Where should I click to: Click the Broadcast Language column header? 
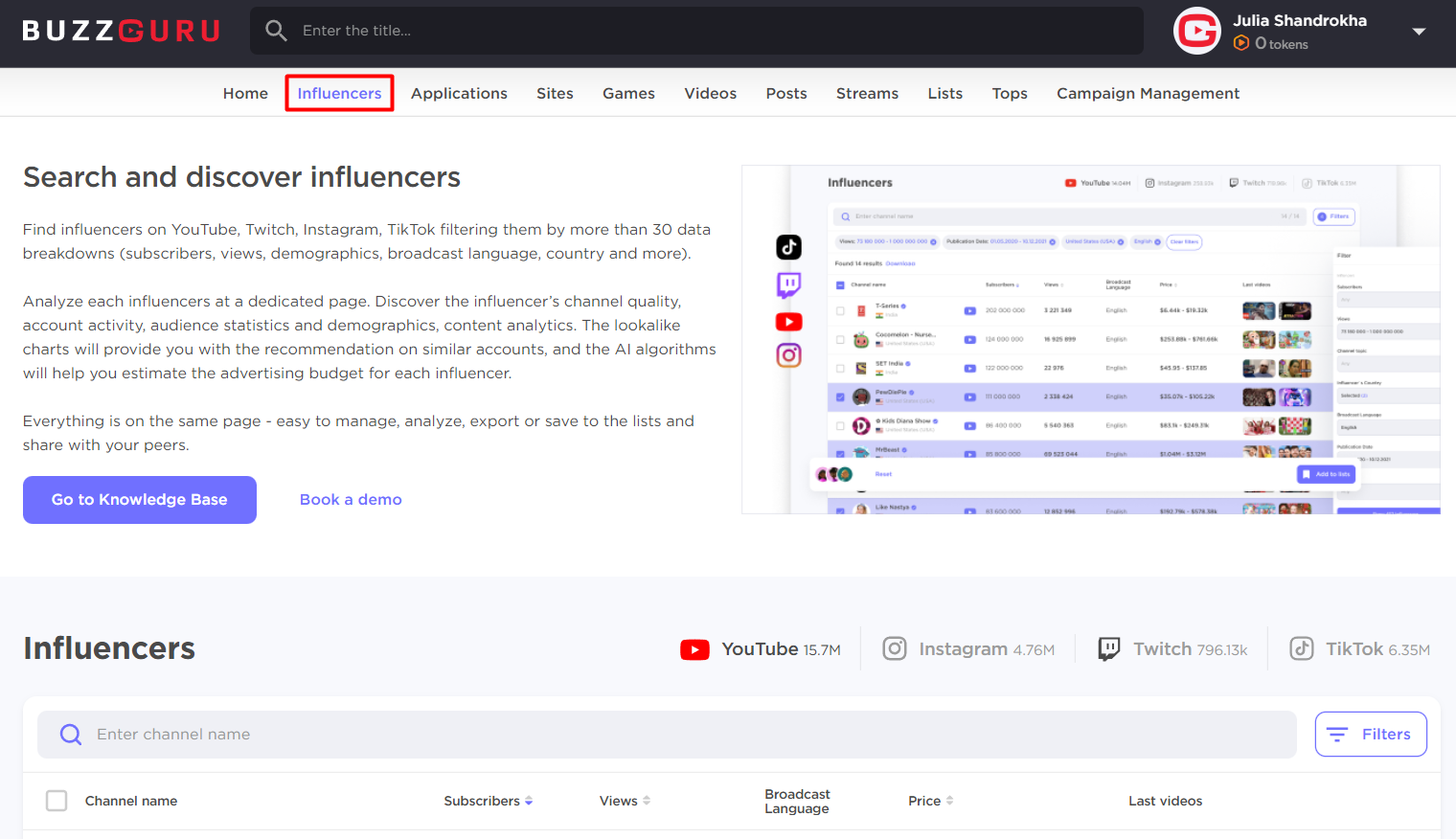click(x=797, y=802)
